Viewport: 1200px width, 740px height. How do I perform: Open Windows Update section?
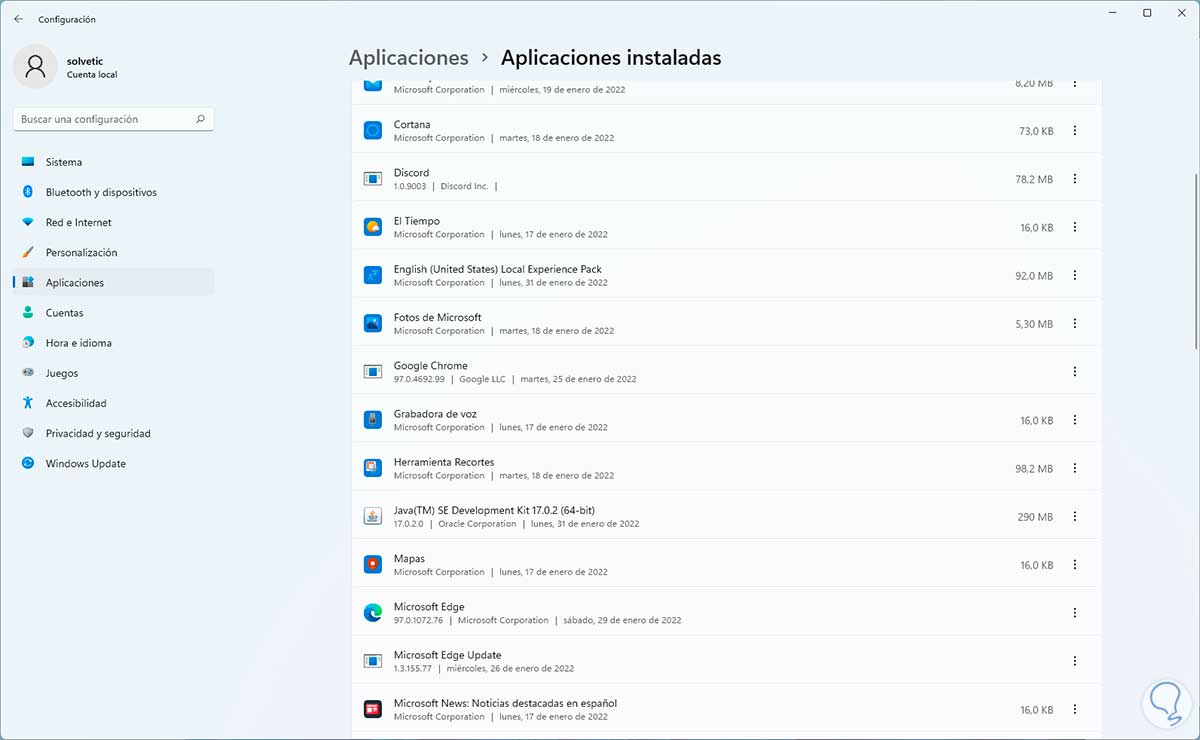114,463
